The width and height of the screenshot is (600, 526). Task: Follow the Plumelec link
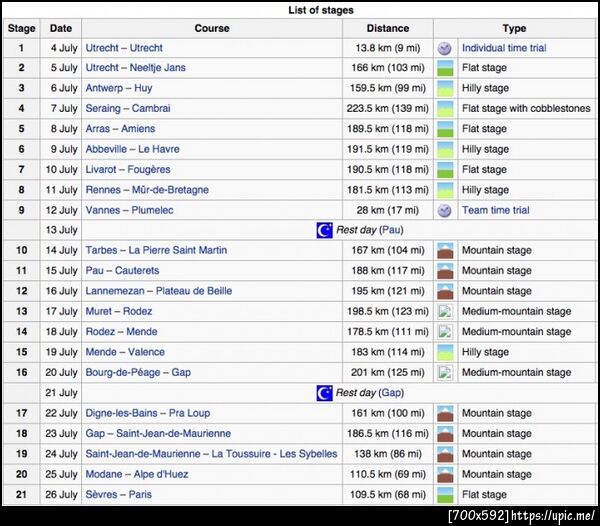click(x=152, y=210)
